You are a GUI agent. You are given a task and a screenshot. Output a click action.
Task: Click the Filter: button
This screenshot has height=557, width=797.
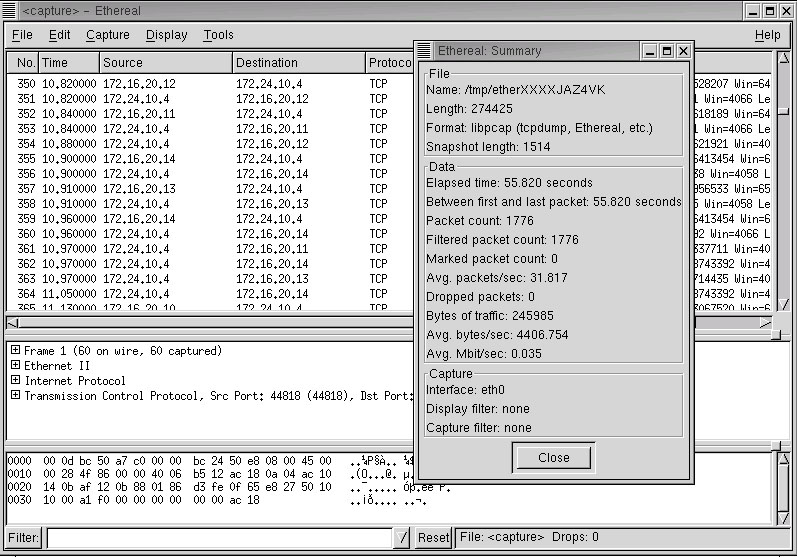[23, 538]
